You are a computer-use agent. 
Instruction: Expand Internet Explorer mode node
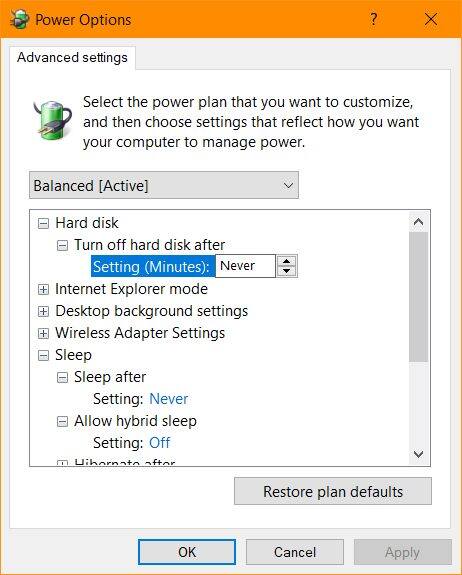point(43,289)
